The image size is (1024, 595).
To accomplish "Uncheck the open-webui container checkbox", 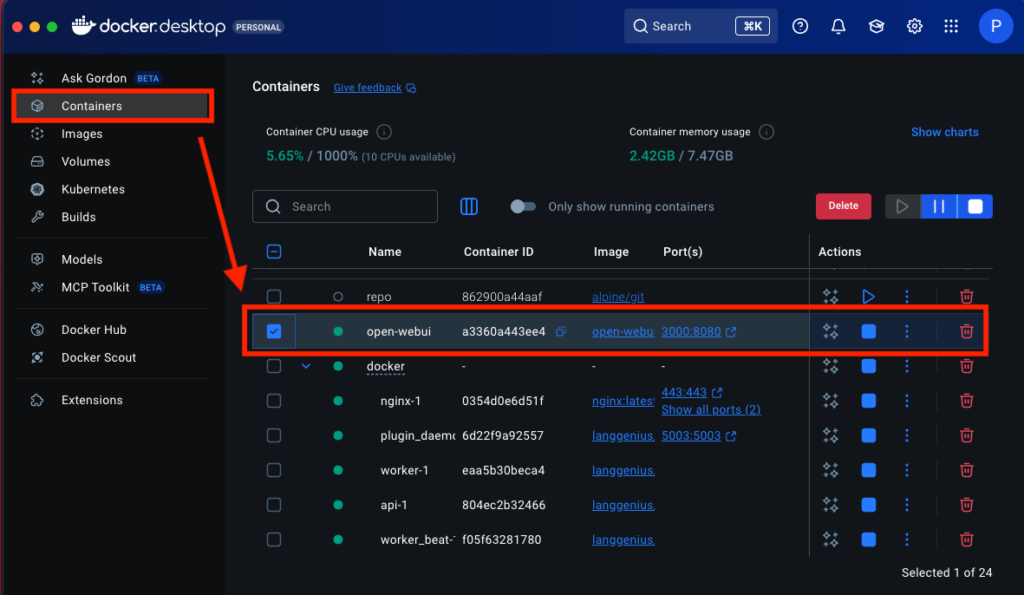I will click(274, 332).
